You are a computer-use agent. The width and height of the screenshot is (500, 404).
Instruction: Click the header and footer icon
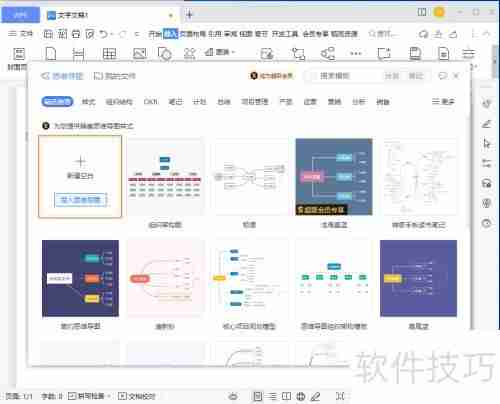[415, 54]
